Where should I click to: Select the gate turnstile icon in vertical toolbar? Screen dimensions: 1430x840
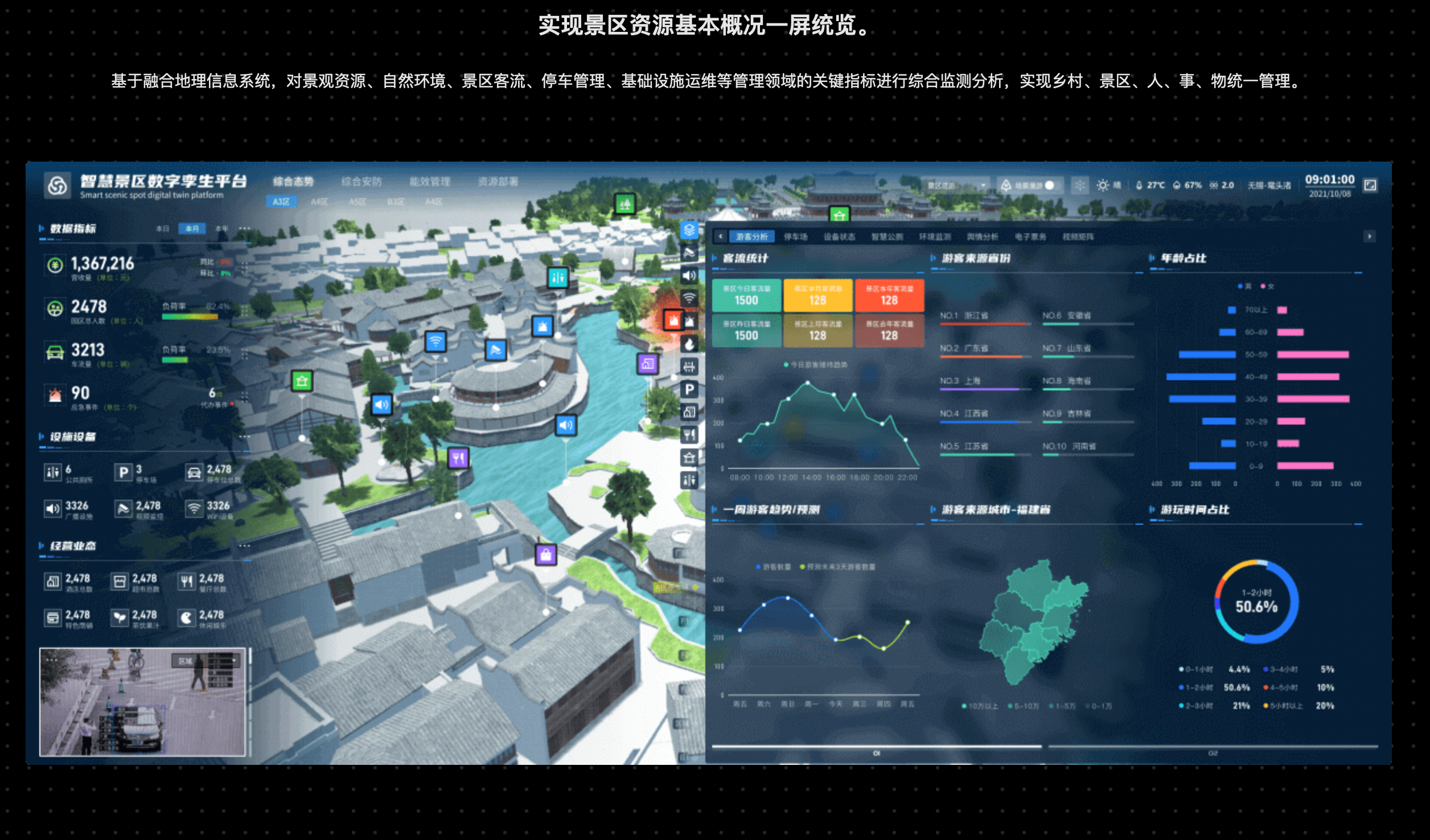689,367
